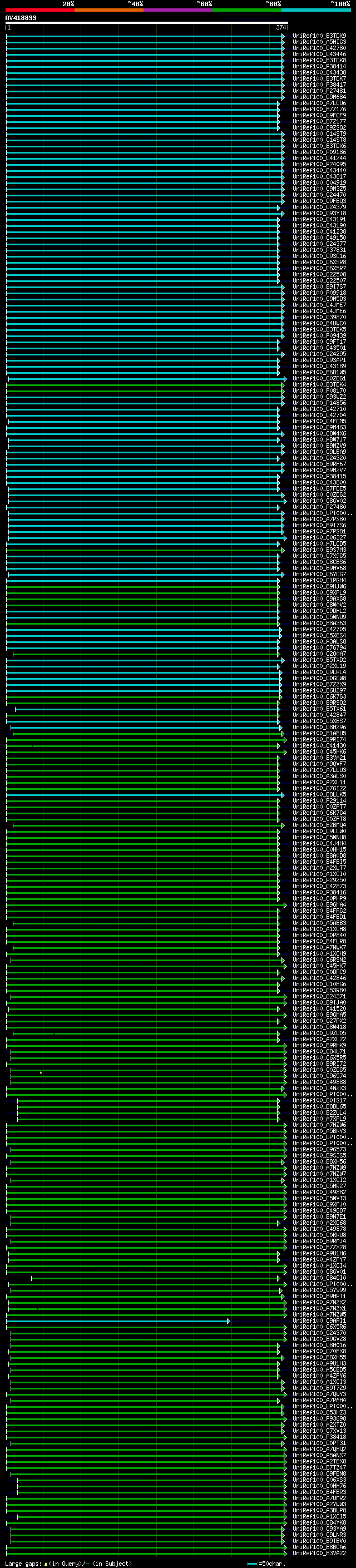
Task: Click label UniRef100_C4J4H4
Action: 319,843
